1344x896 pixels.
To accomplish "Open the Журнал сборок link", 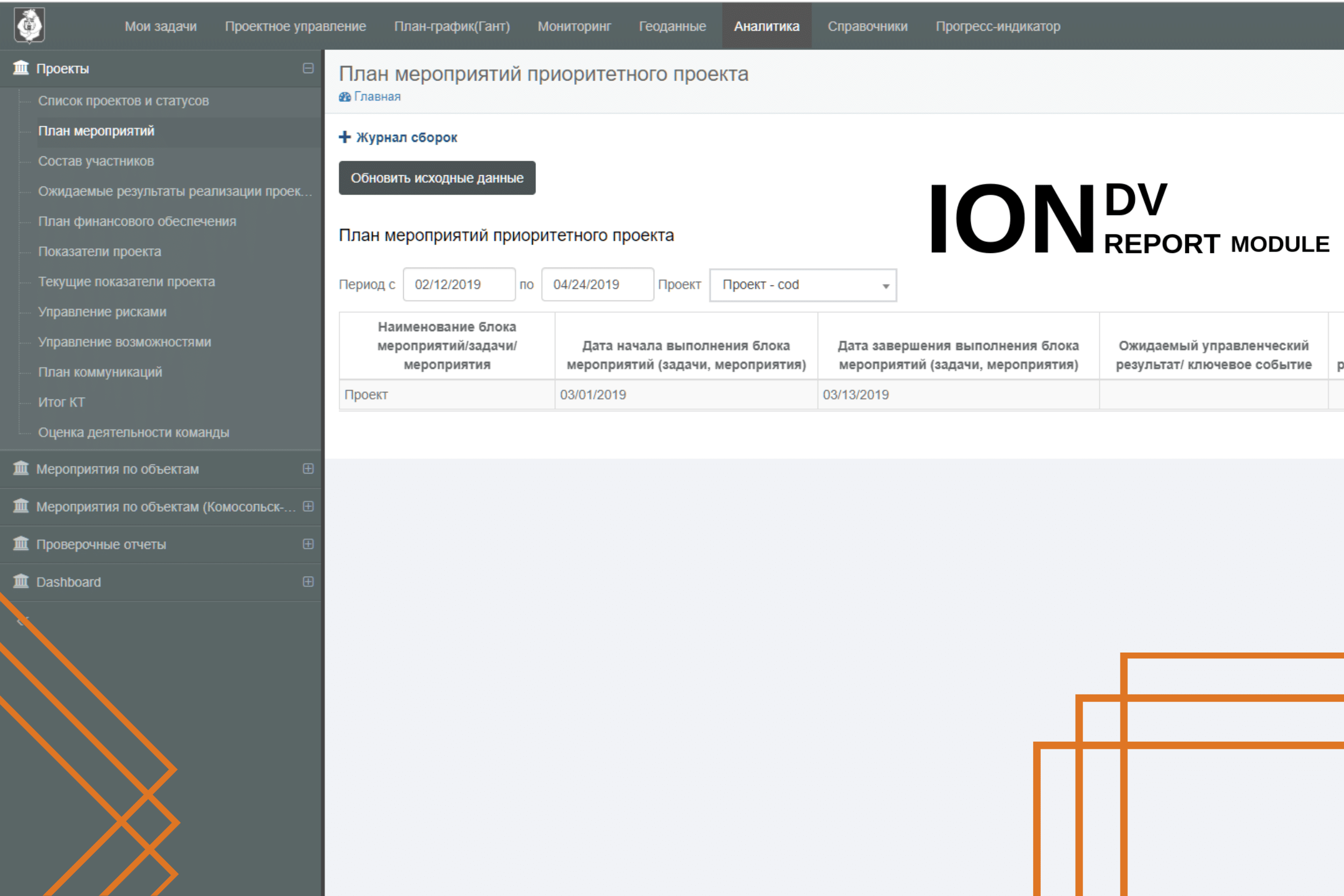I will click(406, 137).
